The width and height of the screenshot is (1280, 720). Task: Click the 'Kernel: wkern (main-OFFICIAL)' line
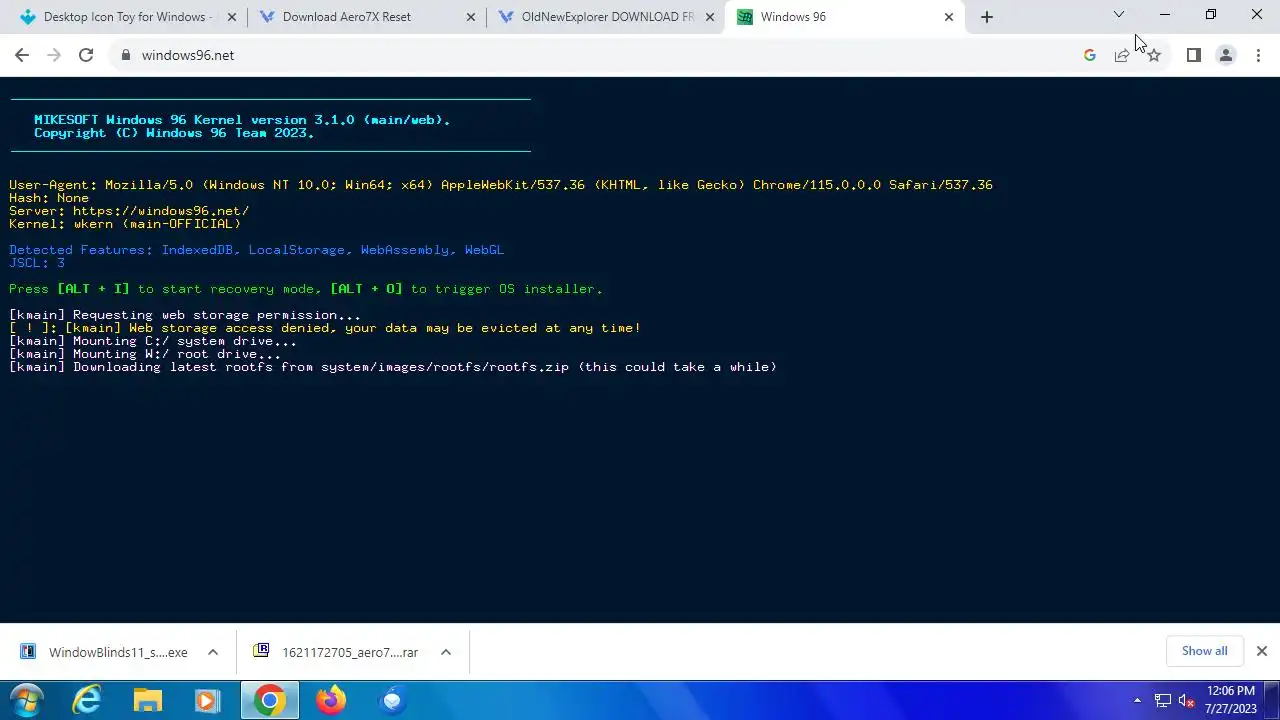(x=125, y=224)
